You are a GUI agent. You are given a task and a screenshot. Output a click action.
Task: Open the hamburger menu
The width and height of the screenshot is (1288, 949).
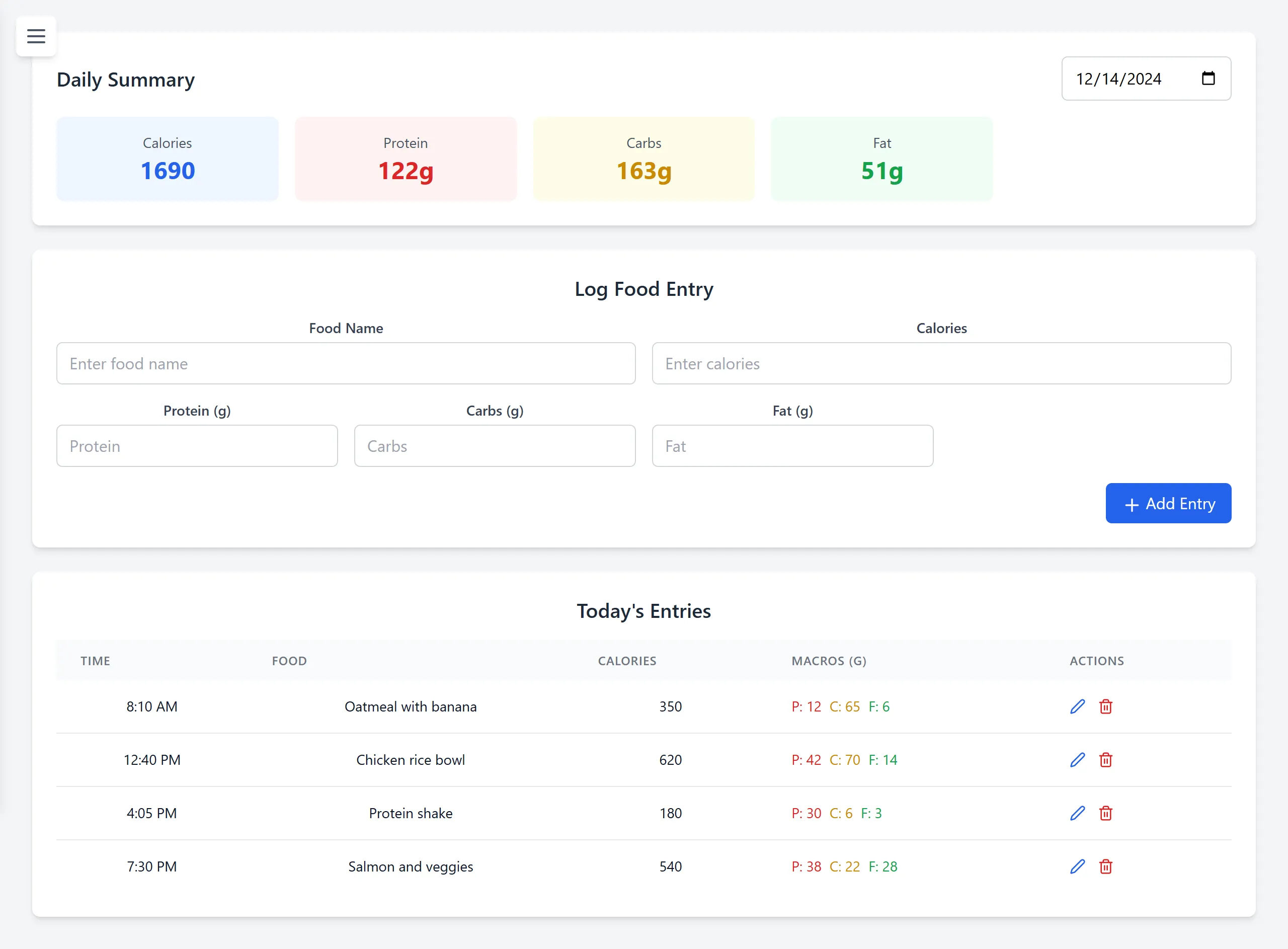[x=36, y=36]
